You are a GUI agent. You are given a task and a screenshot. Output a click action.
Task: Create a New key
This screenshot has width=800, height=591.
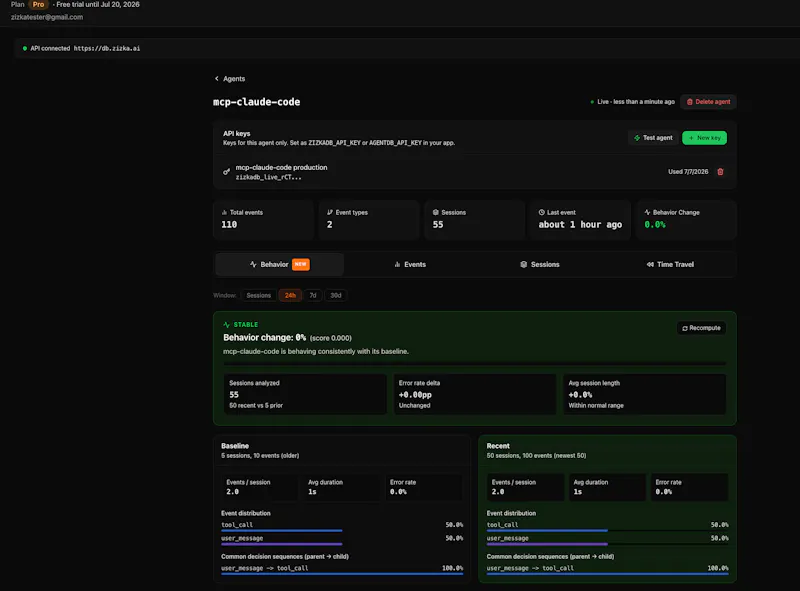point(705,138)
